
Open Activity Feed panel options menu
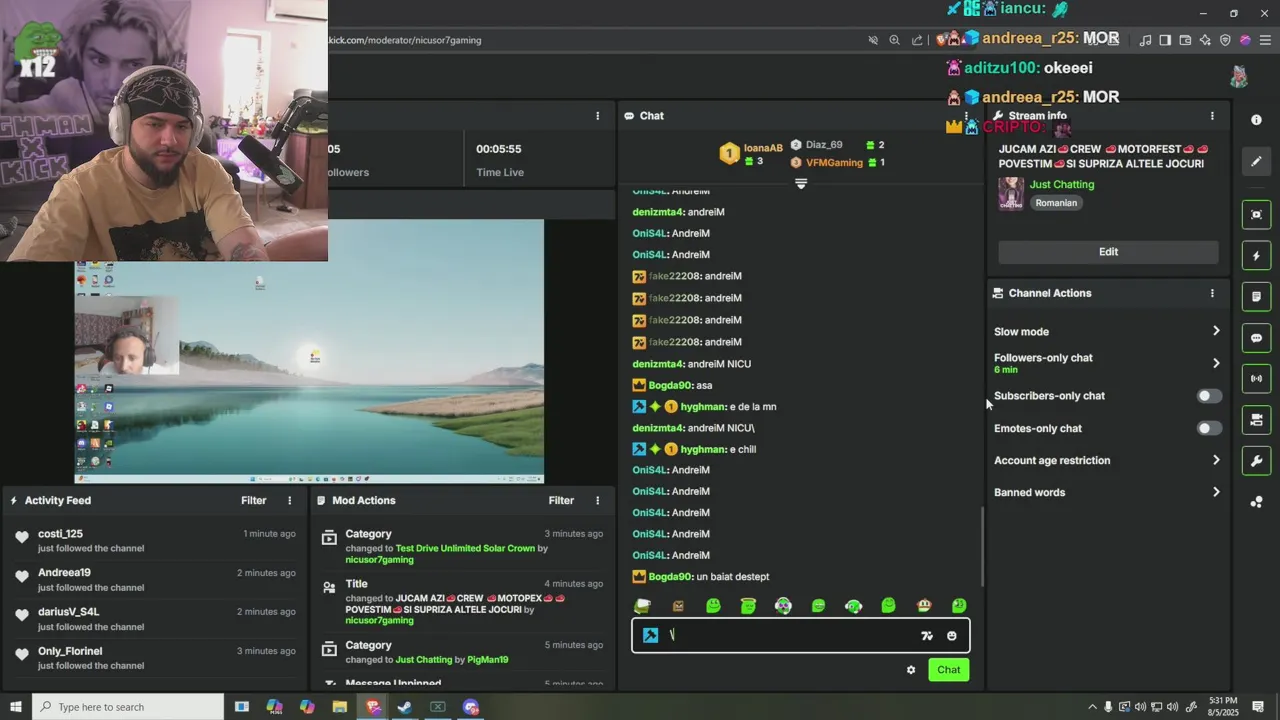click(x=290, y=500)
